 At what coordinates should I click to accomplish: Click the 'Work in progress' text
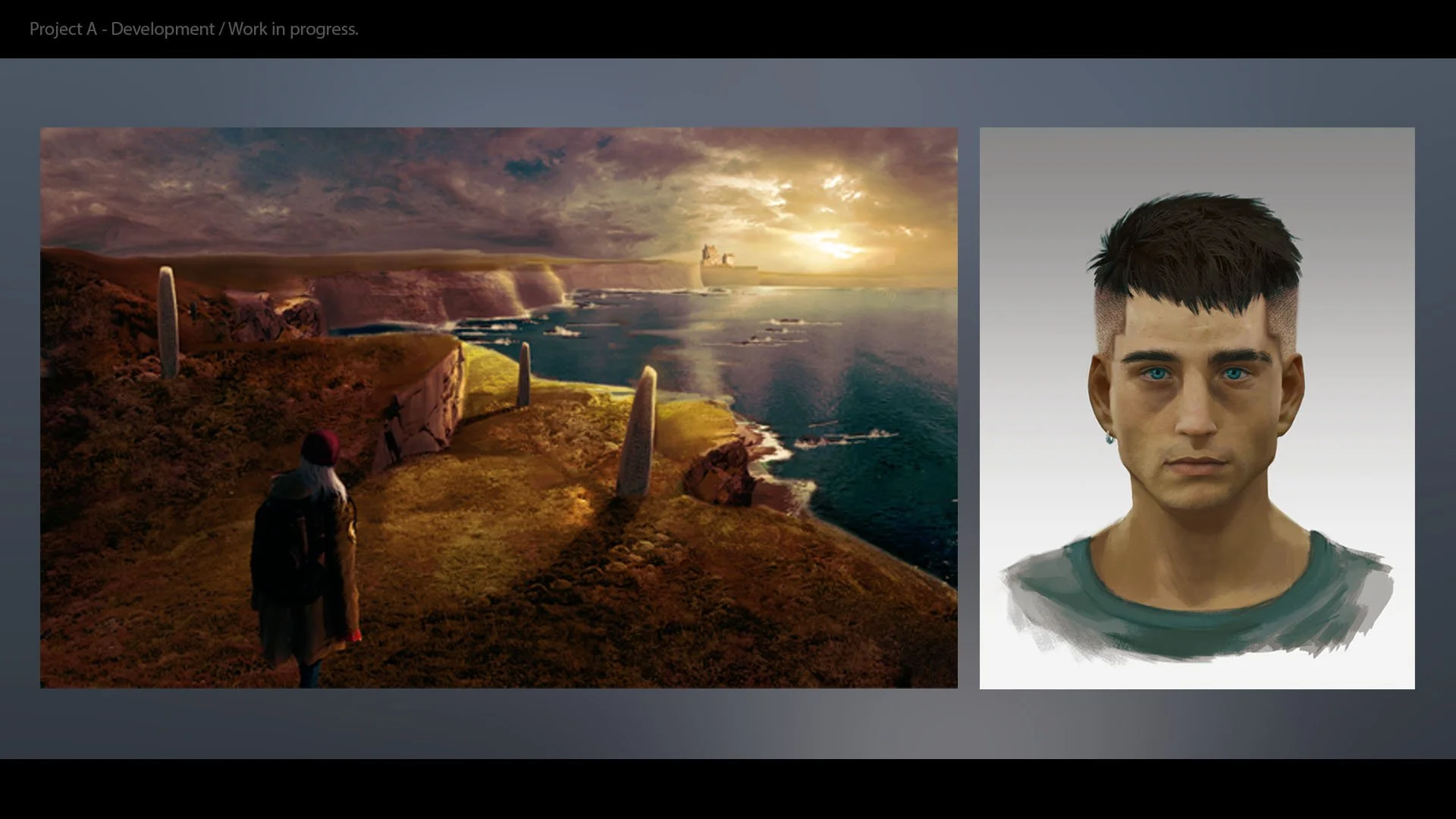(293, 29)
